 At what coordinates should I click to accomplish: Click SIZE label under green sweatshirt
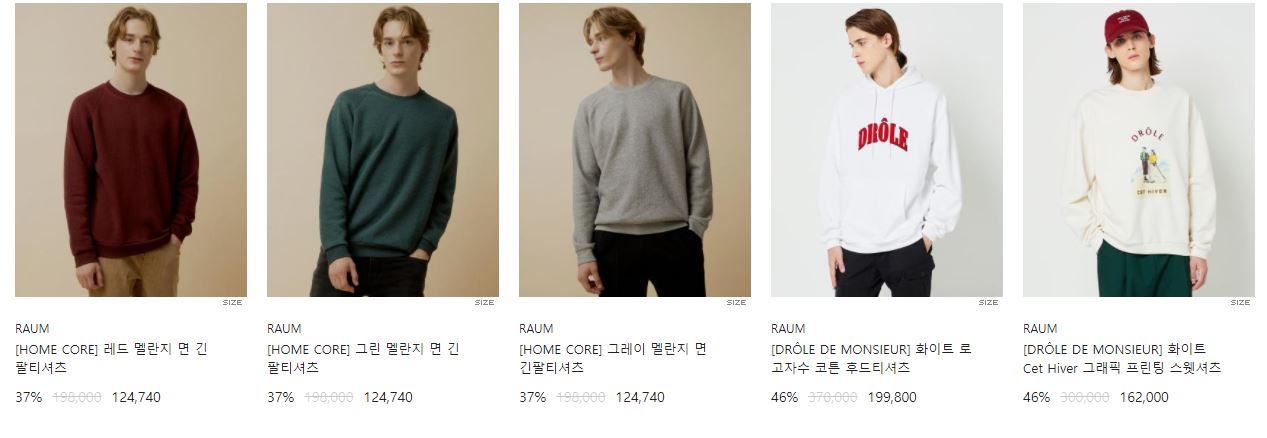484,302
